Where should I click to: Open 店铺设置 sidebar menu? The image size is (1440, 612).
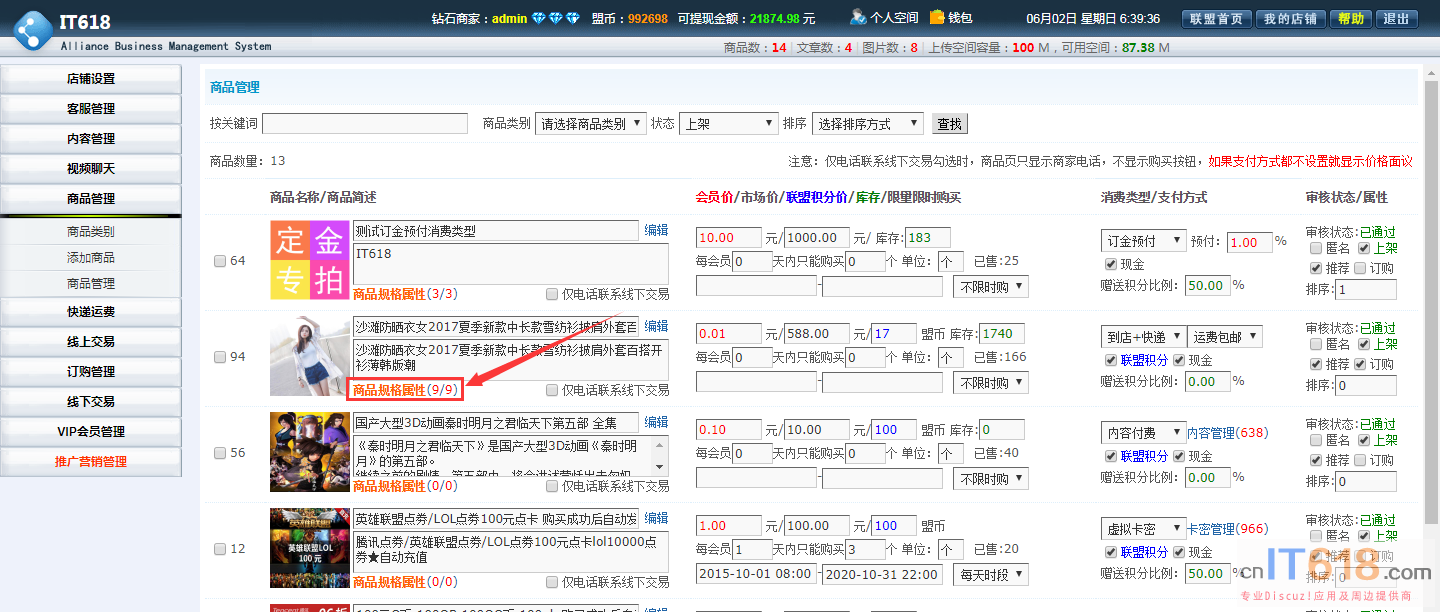click(91, 79)
